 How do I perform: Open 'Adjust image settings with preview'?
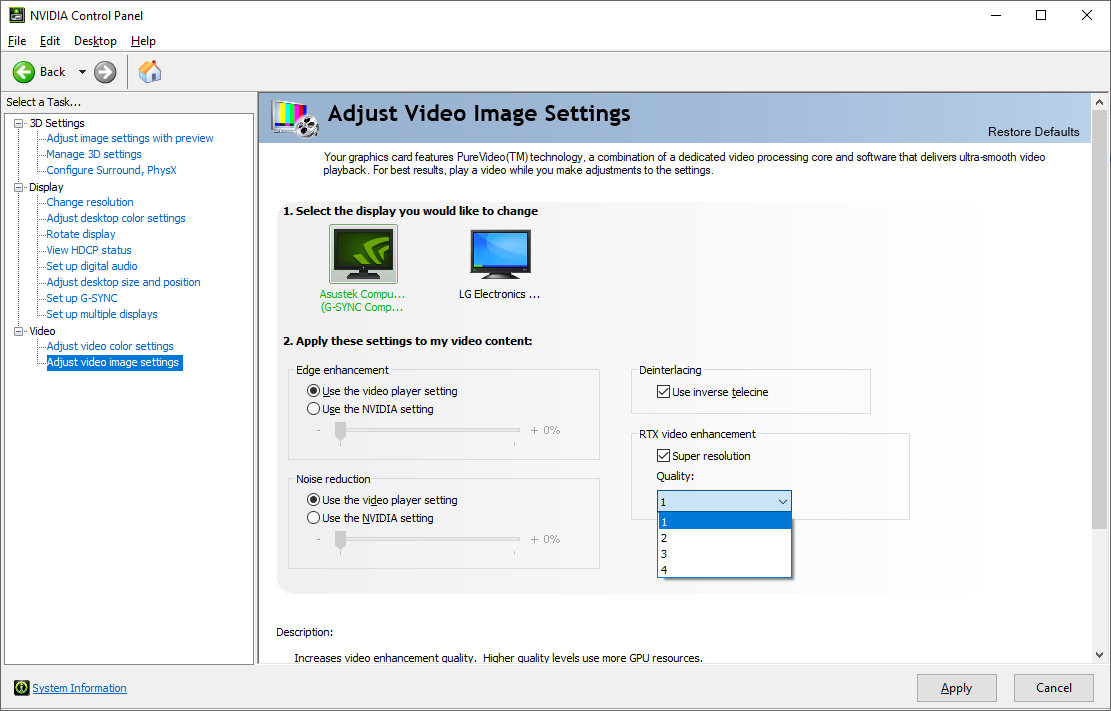[x=130, y=138]
